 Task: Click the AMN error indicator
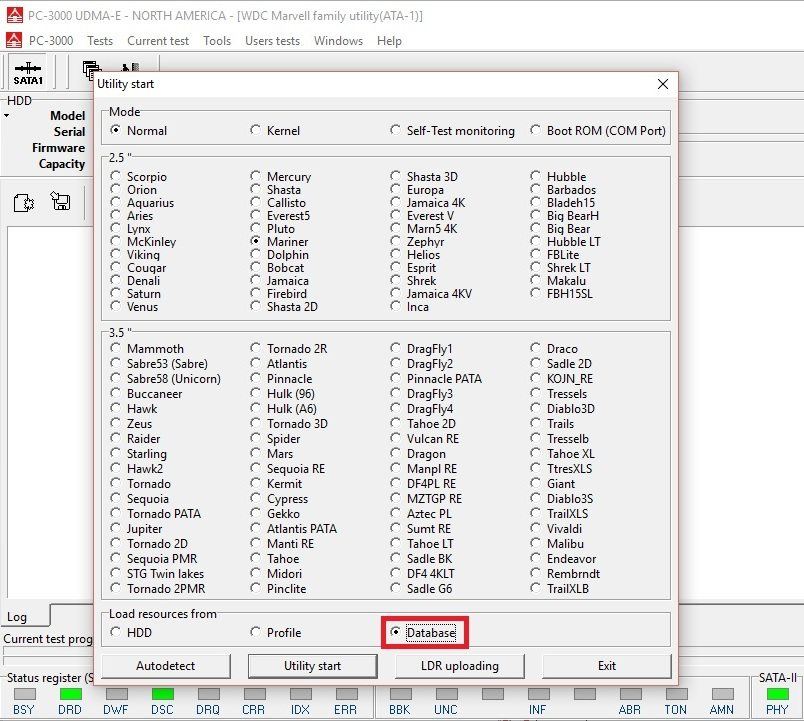pos(722,694)
